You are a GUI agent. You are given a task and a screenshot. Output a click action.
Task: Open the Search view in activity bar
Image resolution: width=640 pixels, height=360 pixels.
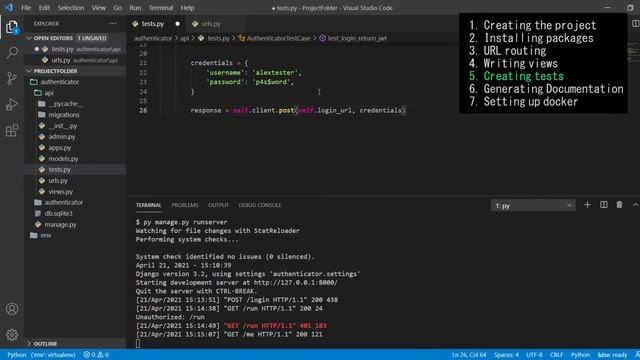click(12, 52)
